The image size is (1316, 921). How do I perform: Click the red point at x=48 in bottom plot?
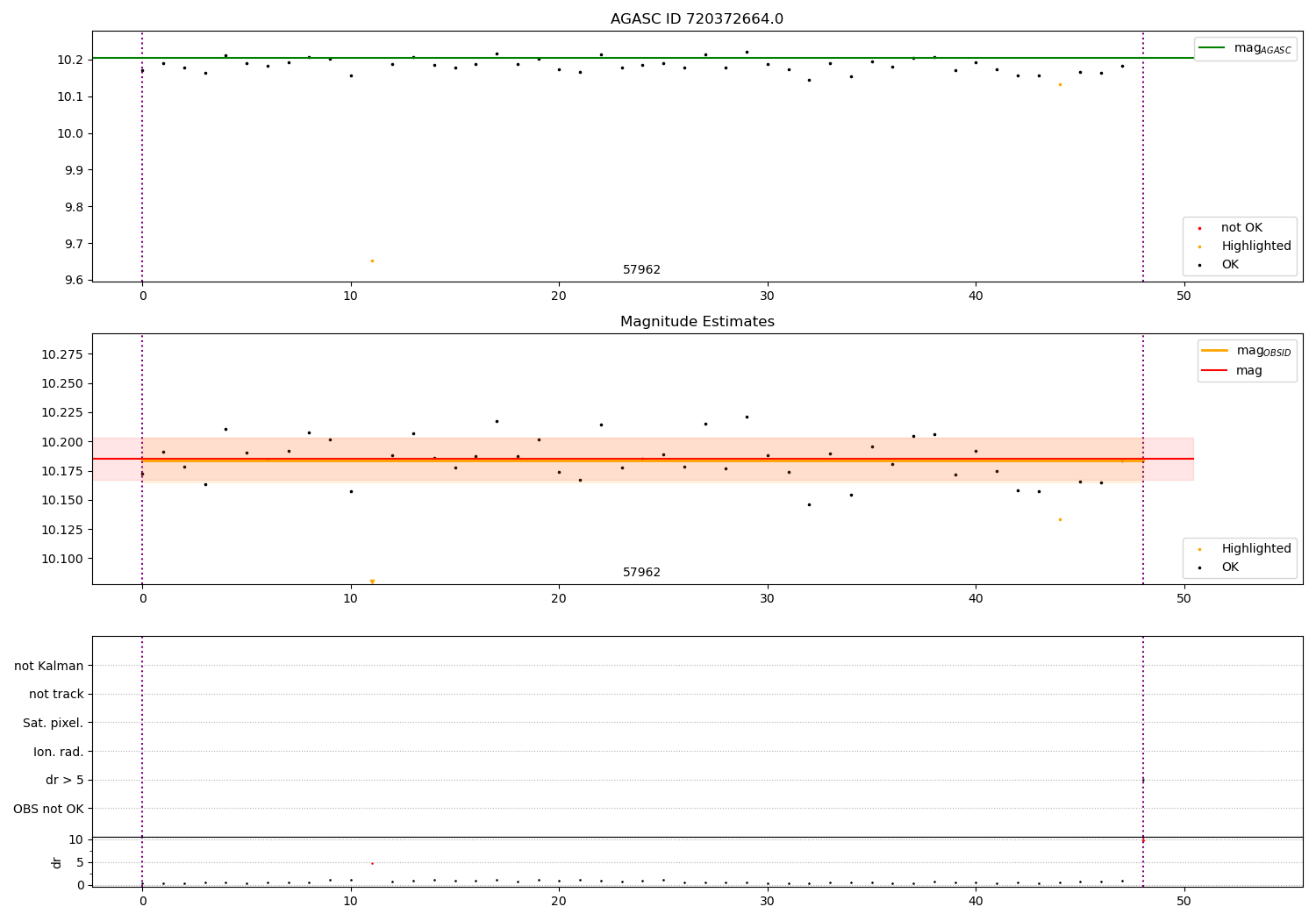(1143, 840)
